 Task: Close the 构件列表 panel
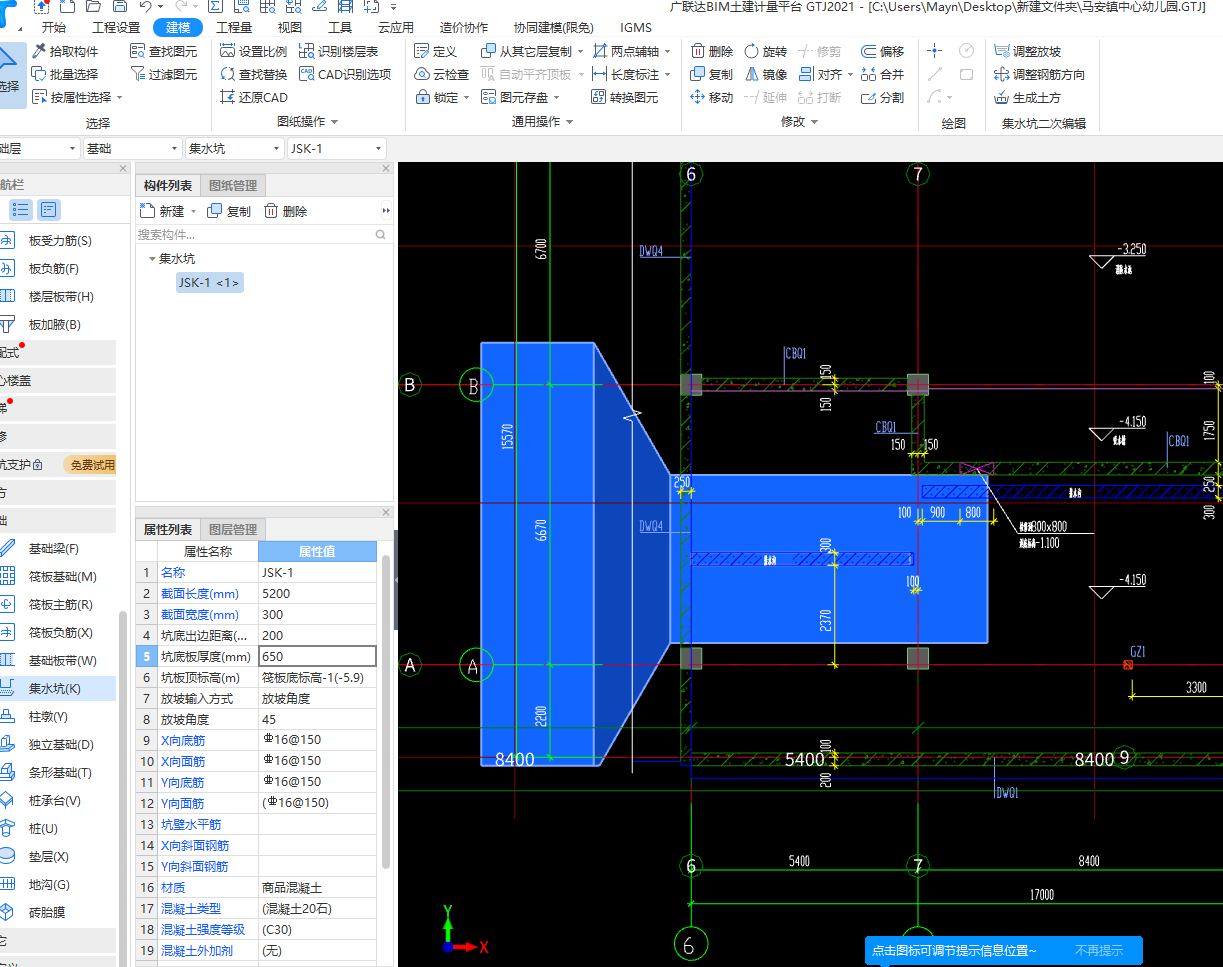[387, 169]
